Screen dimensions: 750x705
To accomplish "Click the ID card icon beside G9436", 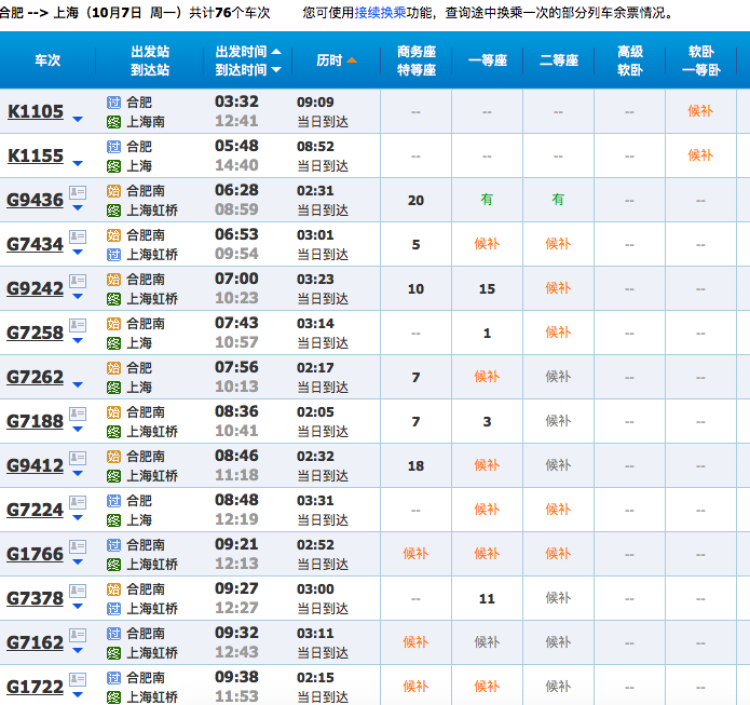I will click(x=77, y=192).
